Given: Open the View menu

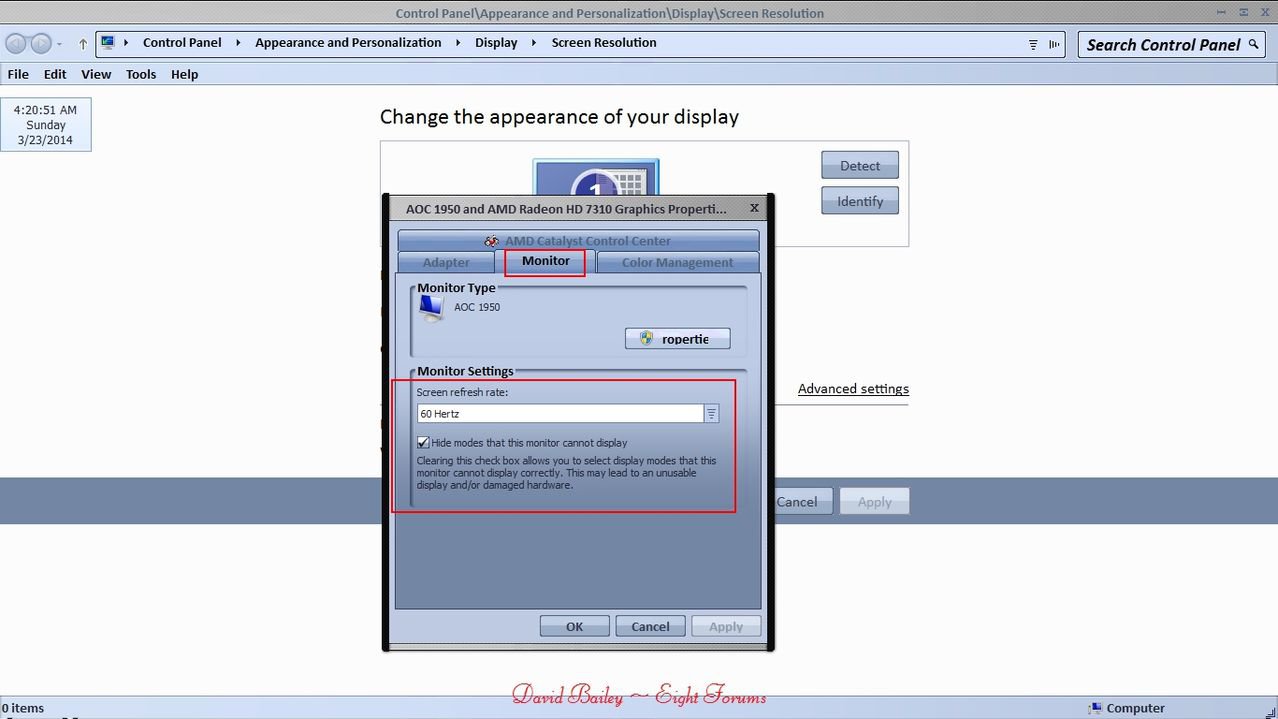Looking at the screenshot, I should click(x=96, y=74).
